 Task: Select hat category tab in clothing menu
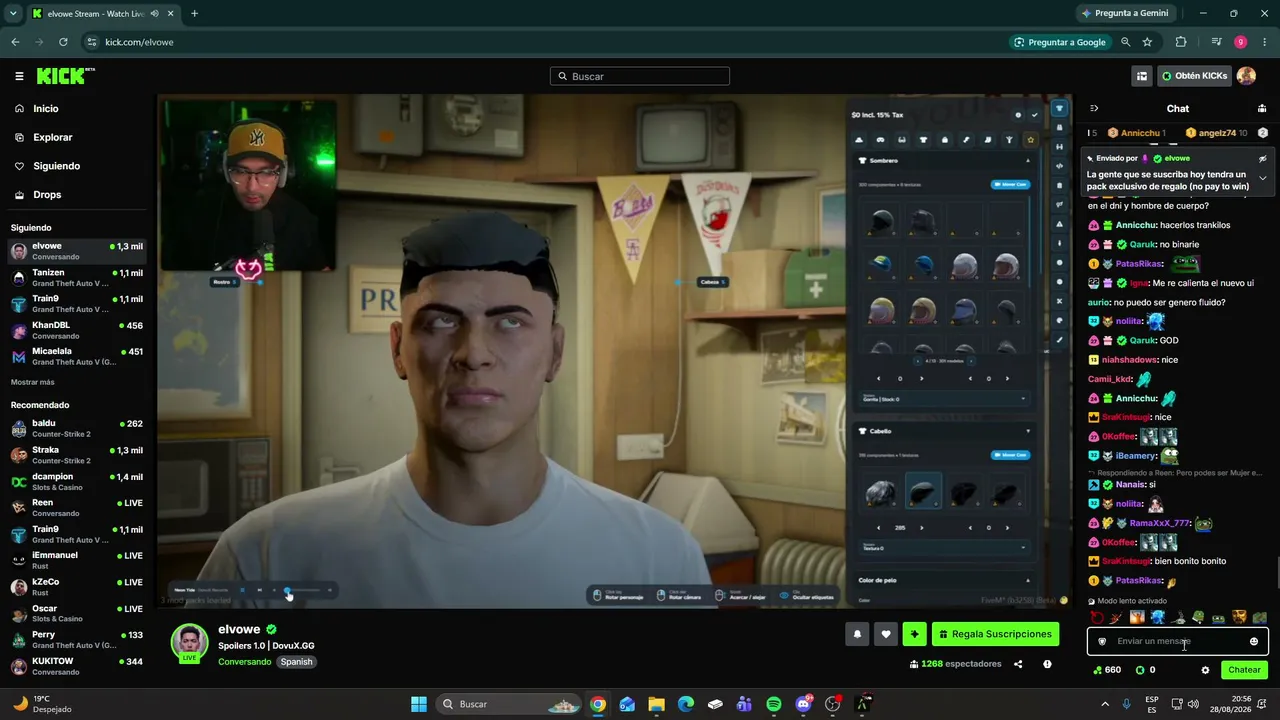[x=859, y=140]
